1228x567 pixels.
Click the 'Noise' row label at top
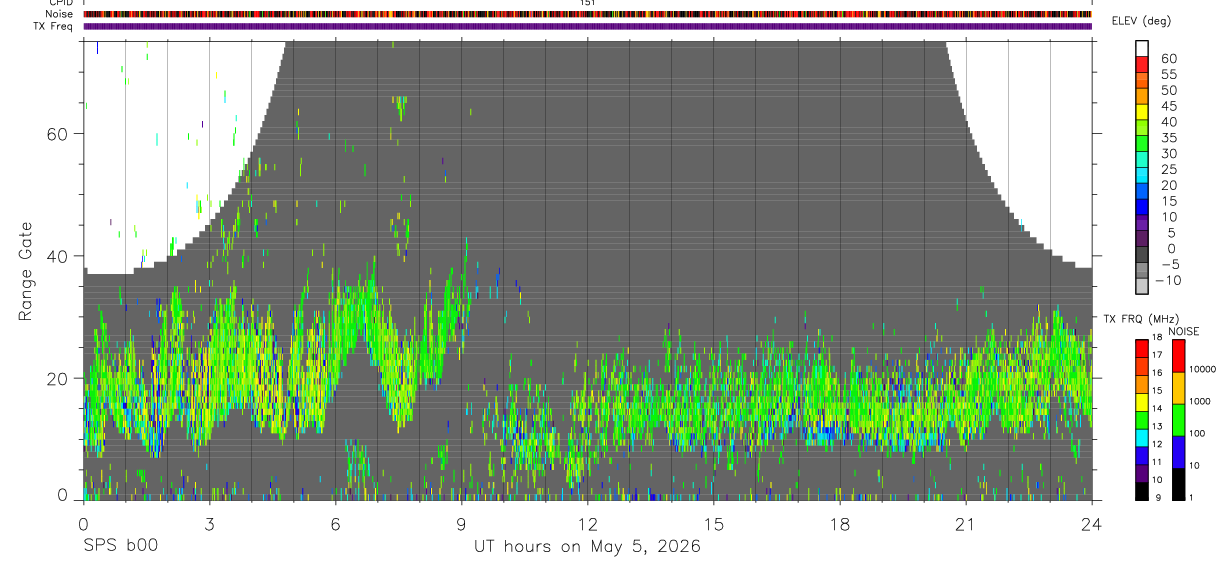click(x=58, y=14)
